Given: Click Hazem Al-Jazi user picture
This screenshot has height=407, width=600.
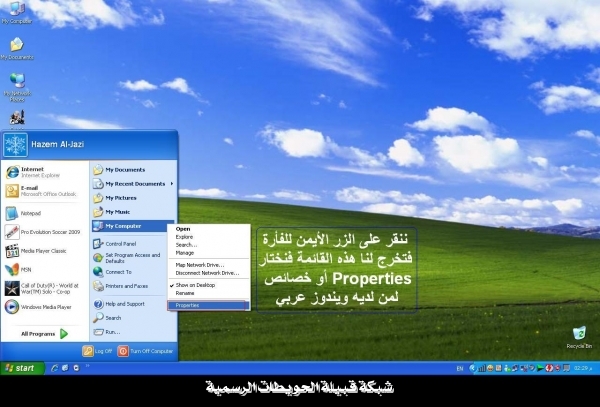Looking at the screenshot, I should coord(15,145).
